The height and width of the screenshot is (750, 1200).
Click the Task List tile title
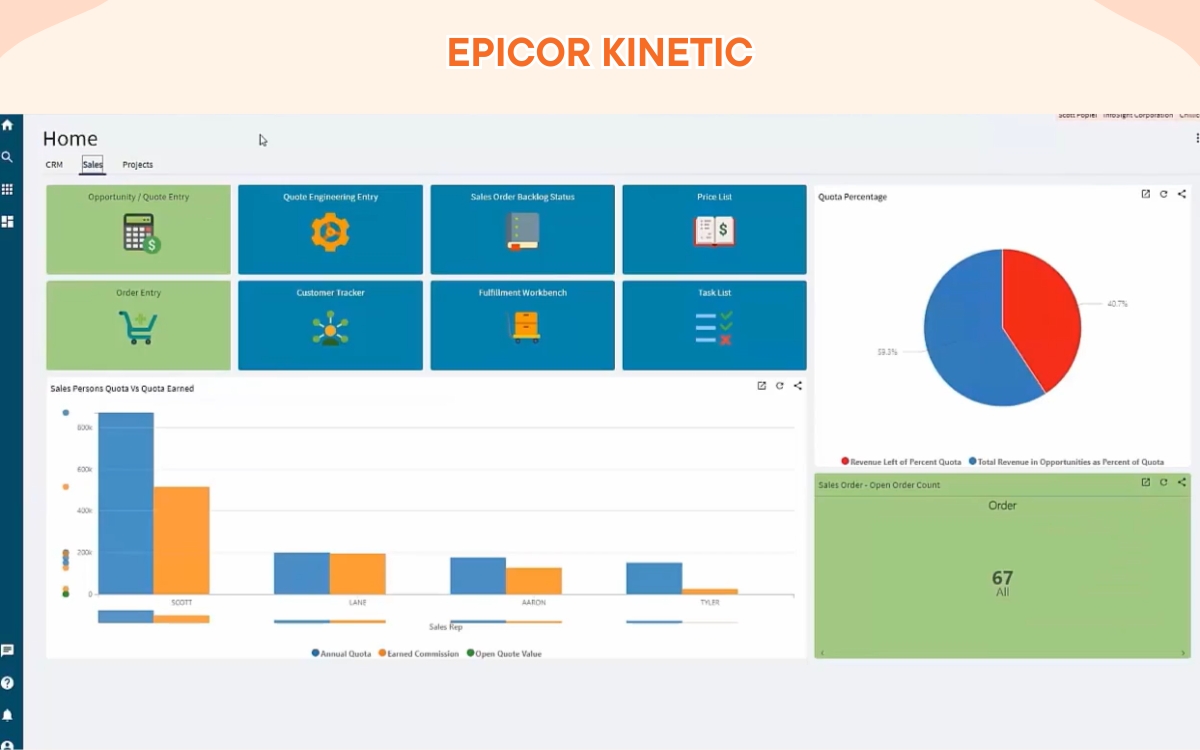[714, 293]
